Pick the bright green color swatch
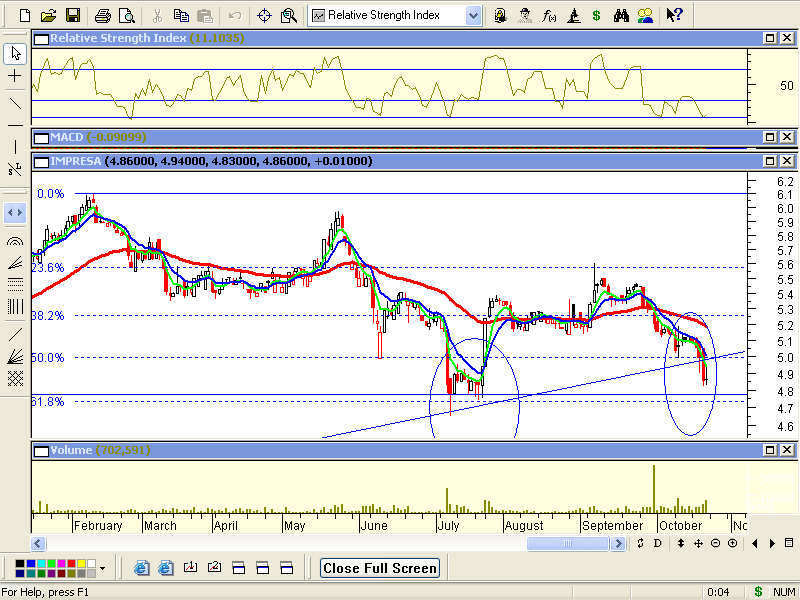Screen dimensions: 800x600 click(x=51, y=563)
